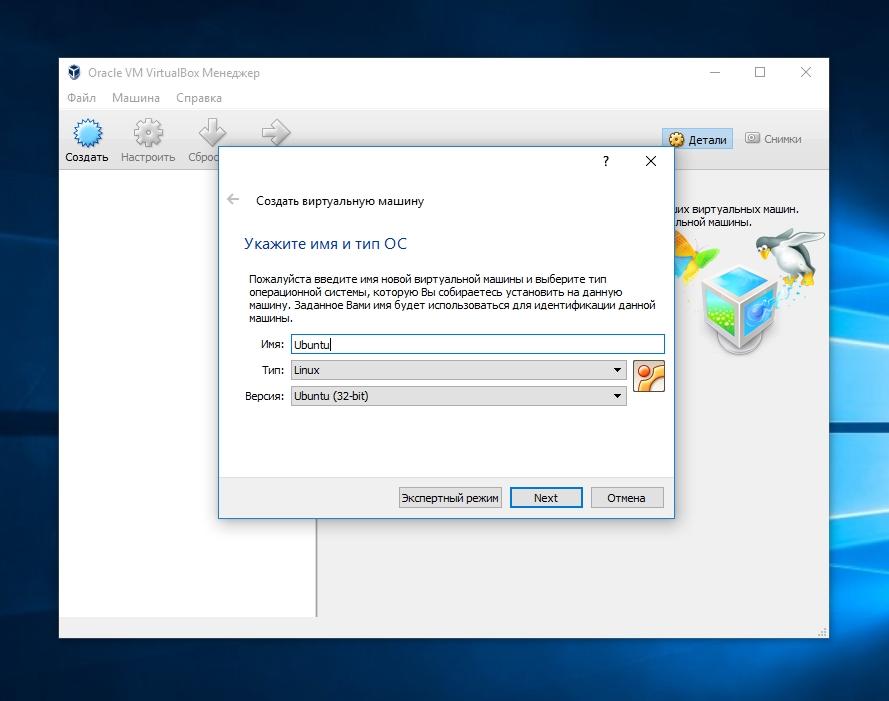This screenshot has width=889, height=701.
Task: Switch to the Детали view
Action: point(697,139)
